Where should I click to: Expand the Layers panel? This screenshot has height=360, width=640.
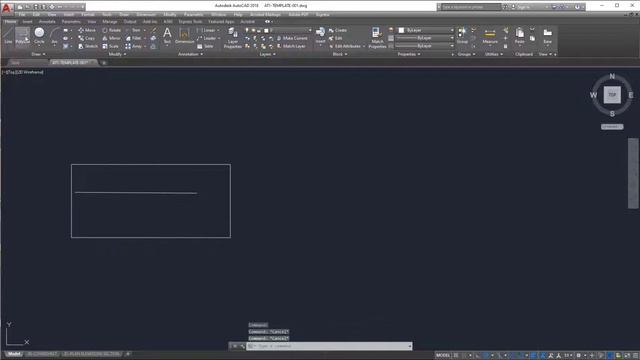[x=267, y=54]
